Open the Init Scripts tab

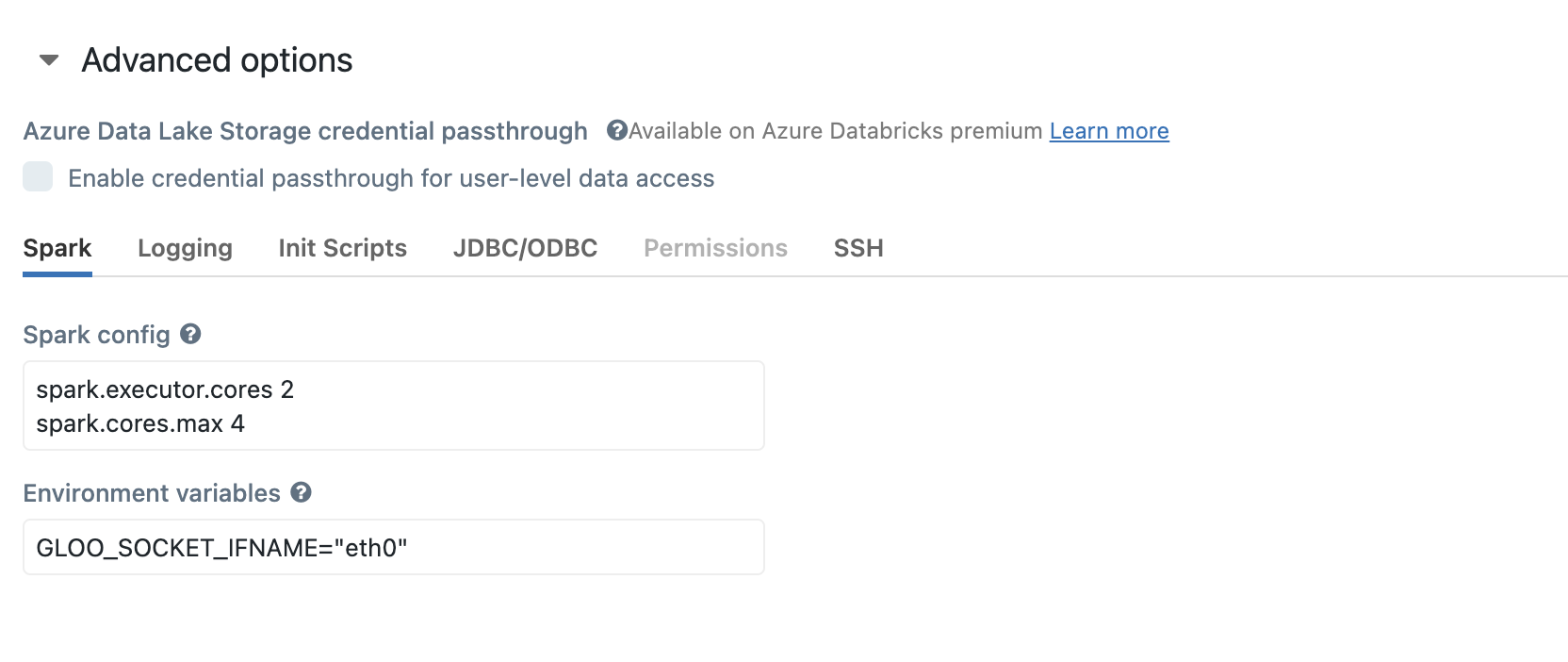pos(342,248)
